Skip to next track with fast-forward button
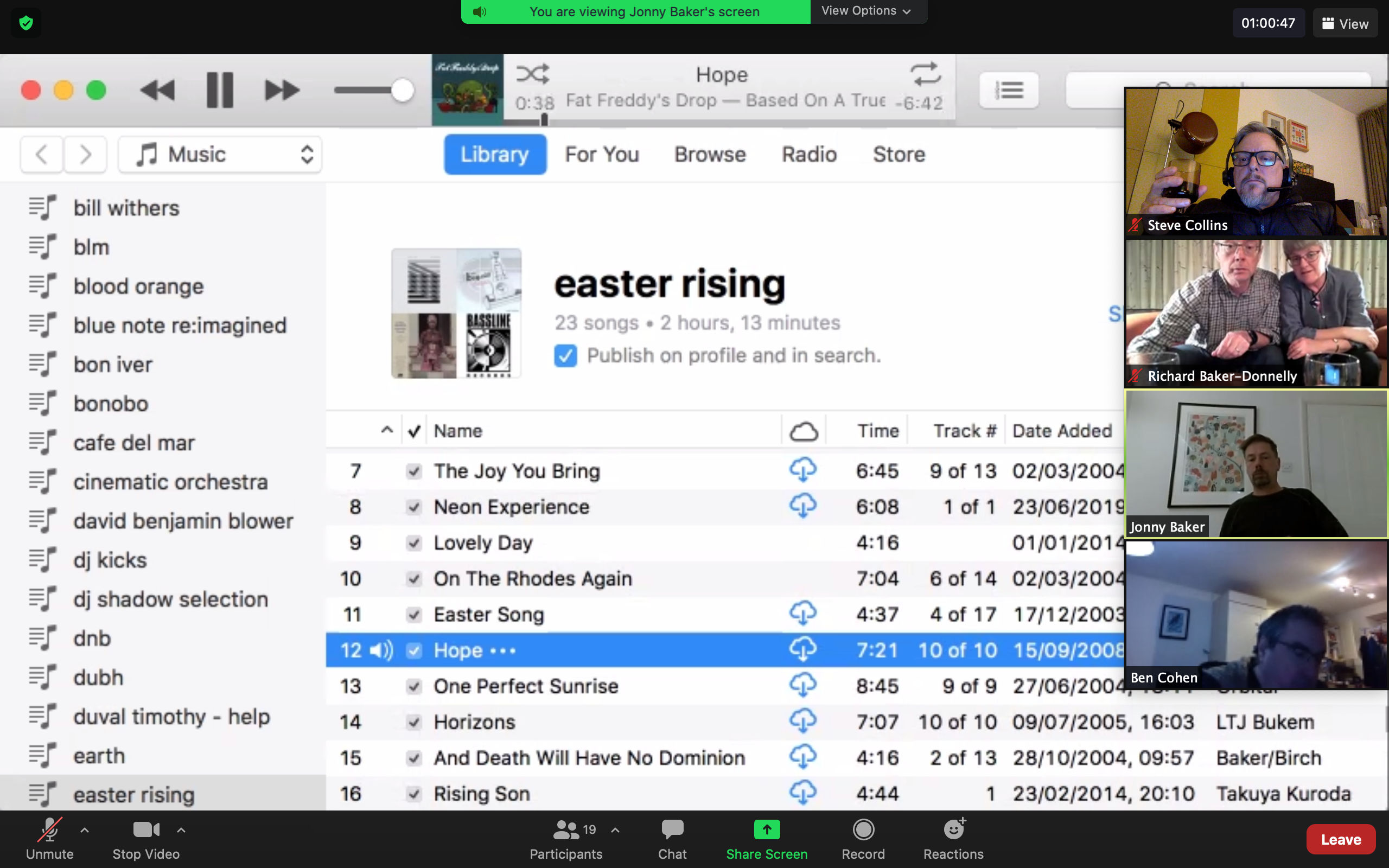The width and height of the screenshot is (1389, 868). tap(282, 90)
